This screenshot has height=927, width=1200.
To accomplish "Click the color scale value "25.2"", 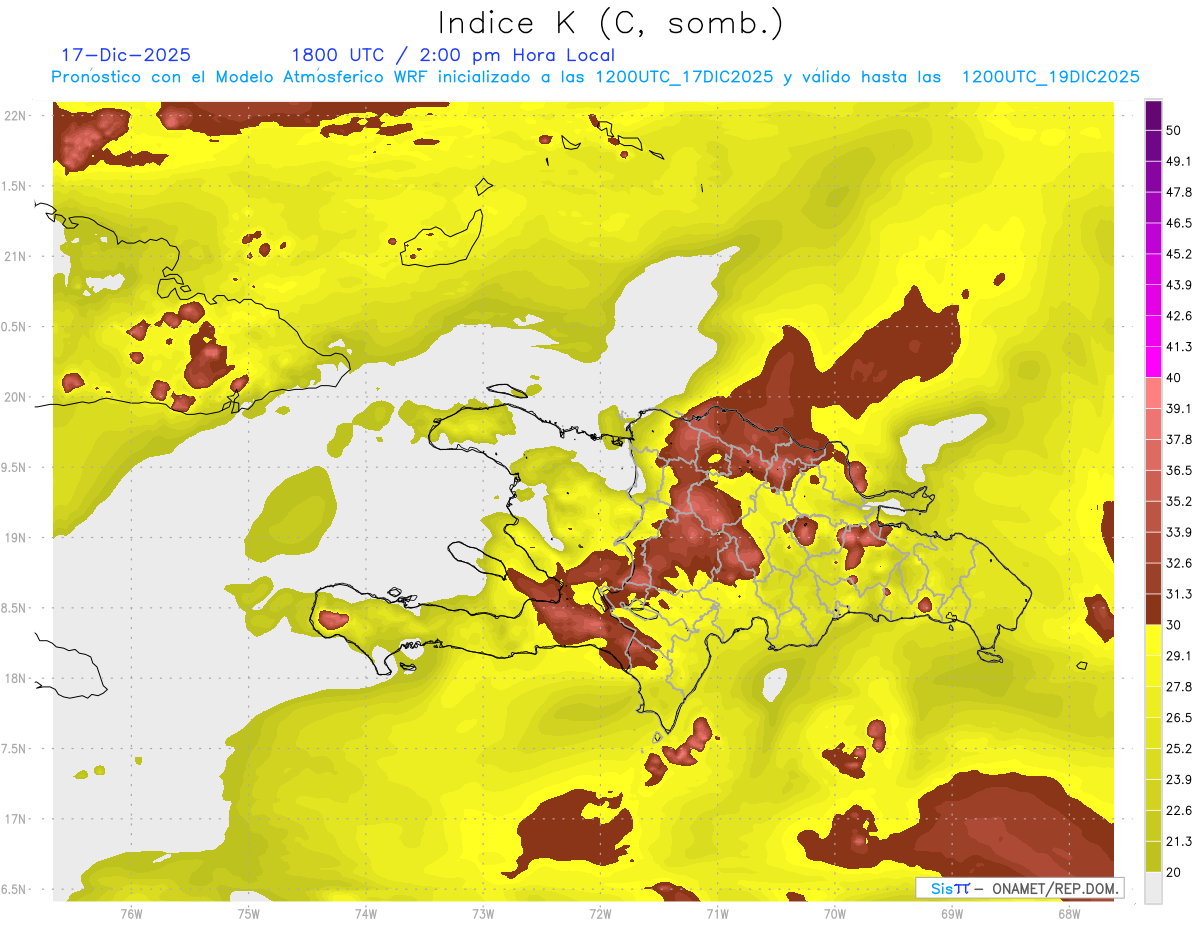I will tap(1179, 748).
